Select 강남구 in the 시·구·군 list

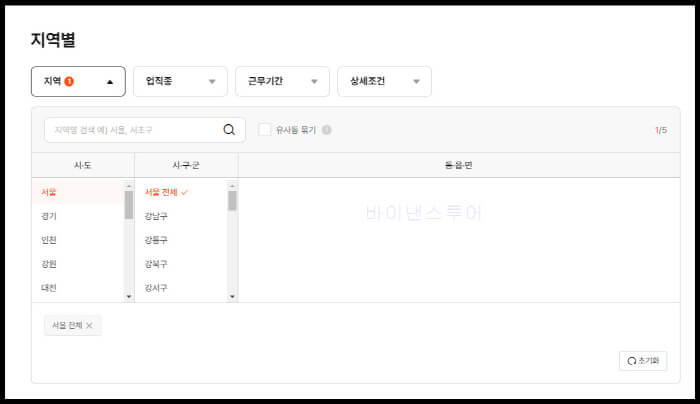click(181, 216)
